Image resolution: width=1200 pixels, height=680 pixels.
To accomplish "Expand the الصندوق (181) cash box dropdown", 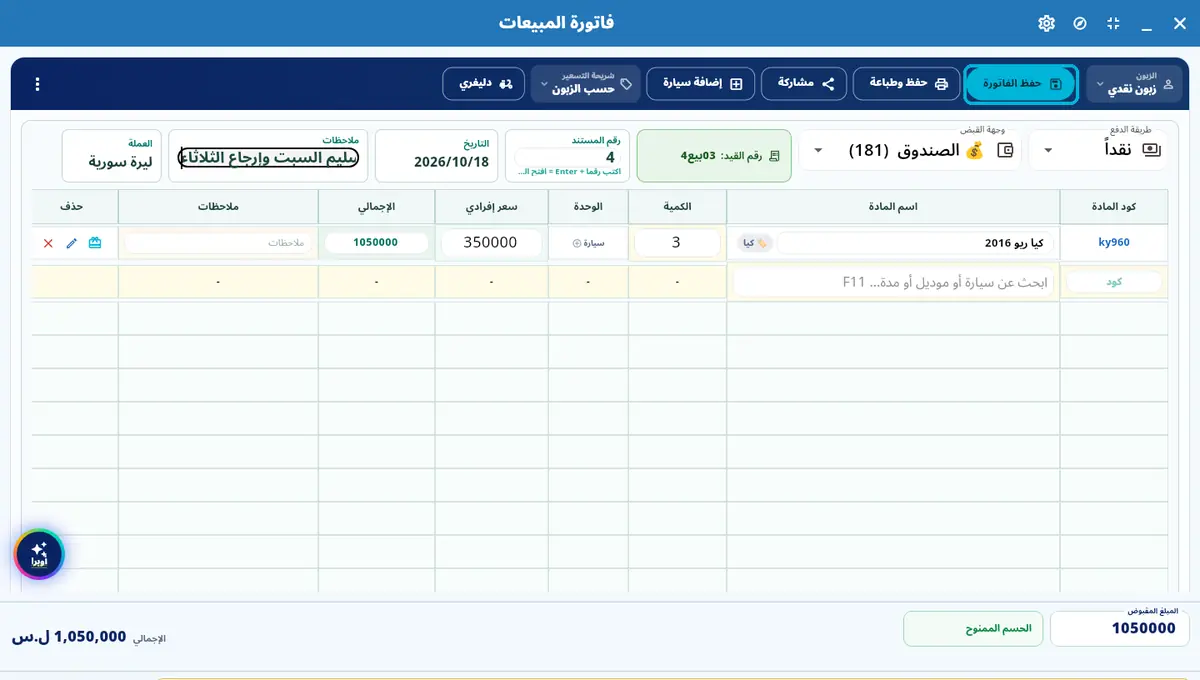I will point(909,150).
